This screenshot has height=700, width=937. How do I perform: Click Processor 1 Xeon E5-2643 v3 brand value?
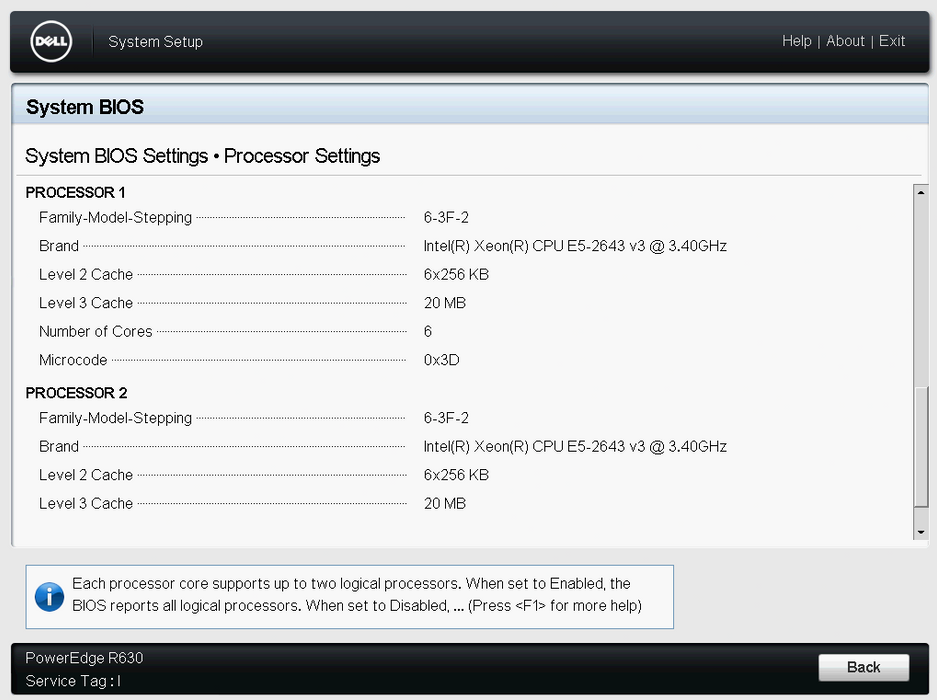[x=575, y=246]
